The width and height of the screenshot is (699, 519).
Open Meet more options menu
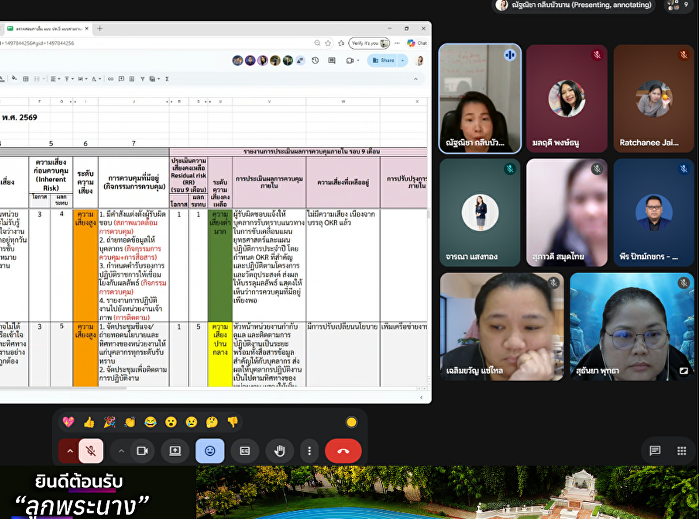(x=309, y=451)
